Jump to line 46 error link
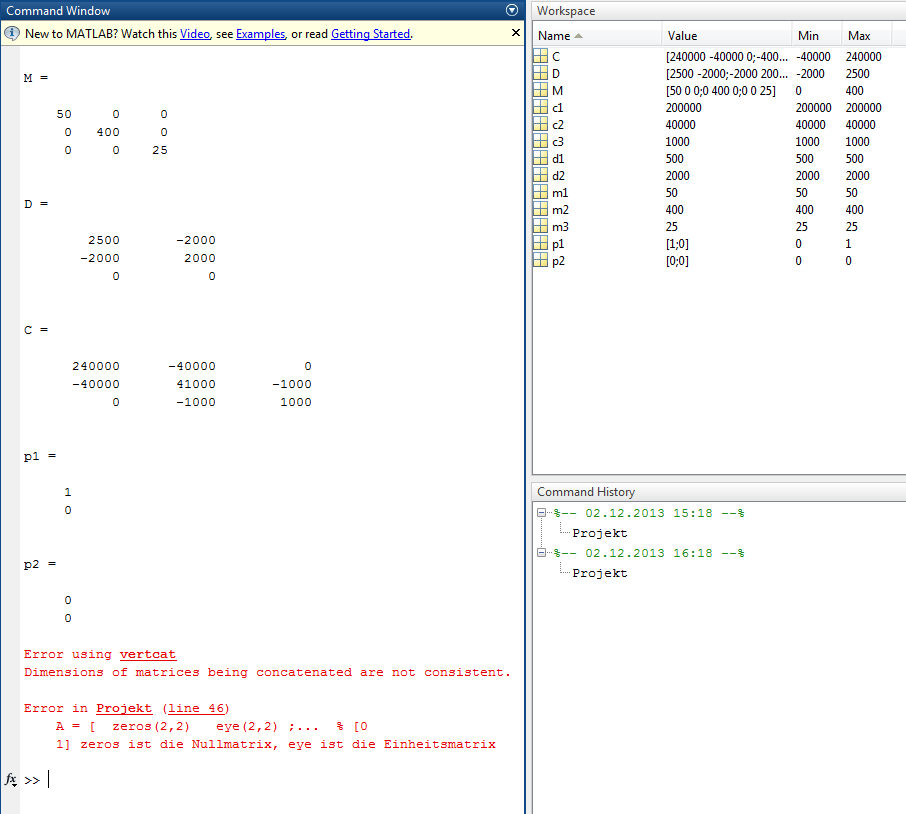This screenshot has width=906, height=814. pos(196,708)
